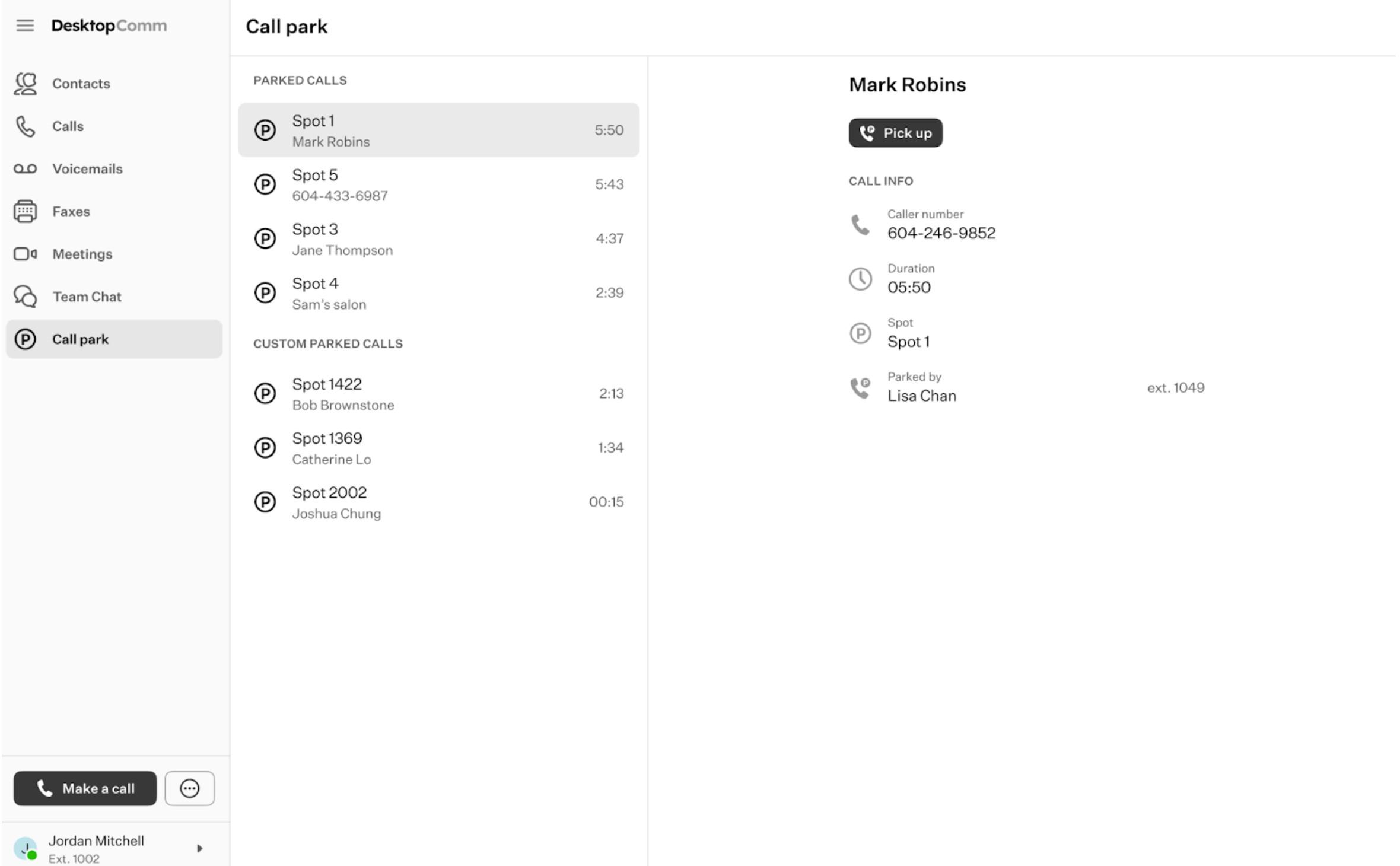
Task: Click the 4:37 timer for Spot 3
Action: 610,238
